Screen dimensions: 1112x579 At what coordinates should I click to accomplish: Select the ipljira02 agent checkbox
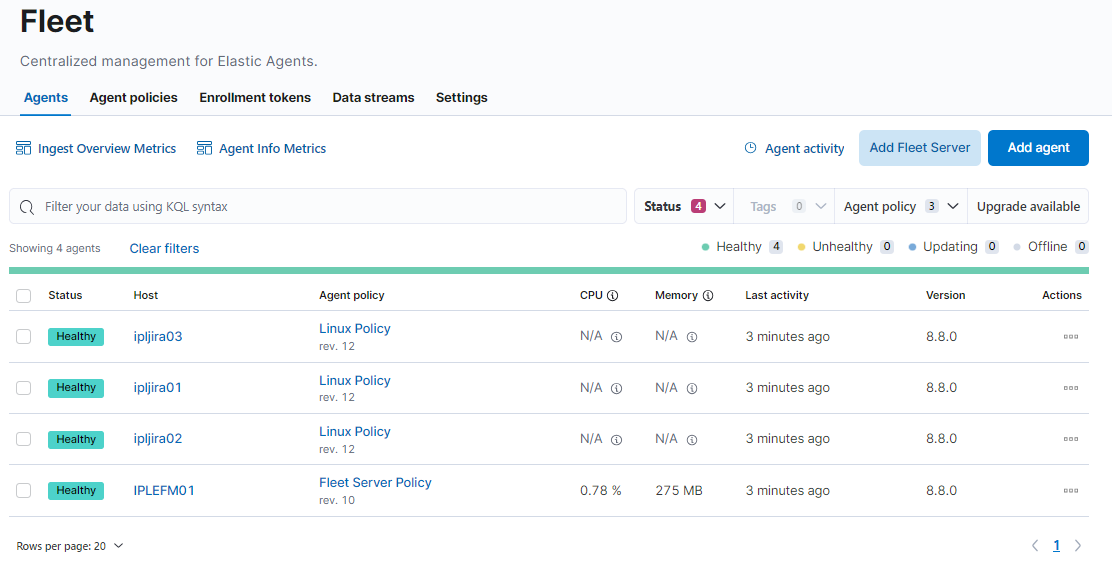click(x=23, y=439)
